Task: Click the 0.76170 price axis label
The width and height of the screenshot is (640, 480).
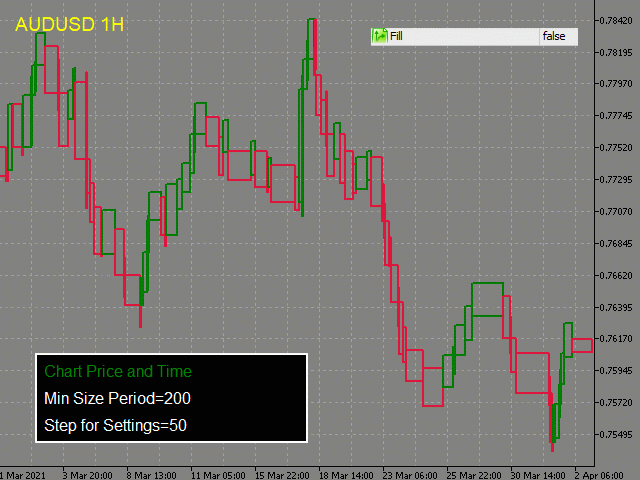Action: [x=616, y=339]
